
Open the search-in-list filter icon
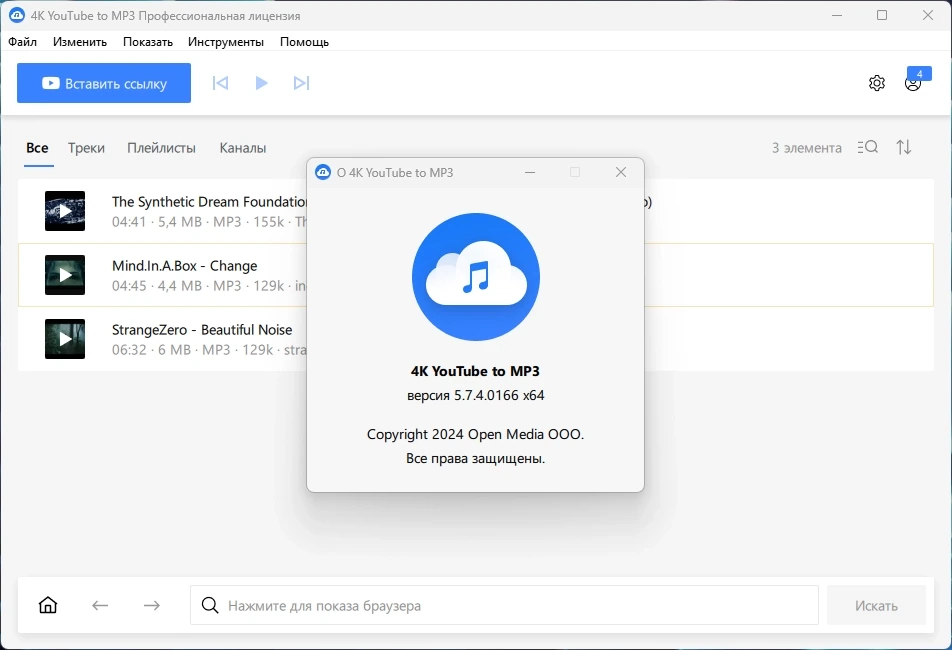click(868, 147)
